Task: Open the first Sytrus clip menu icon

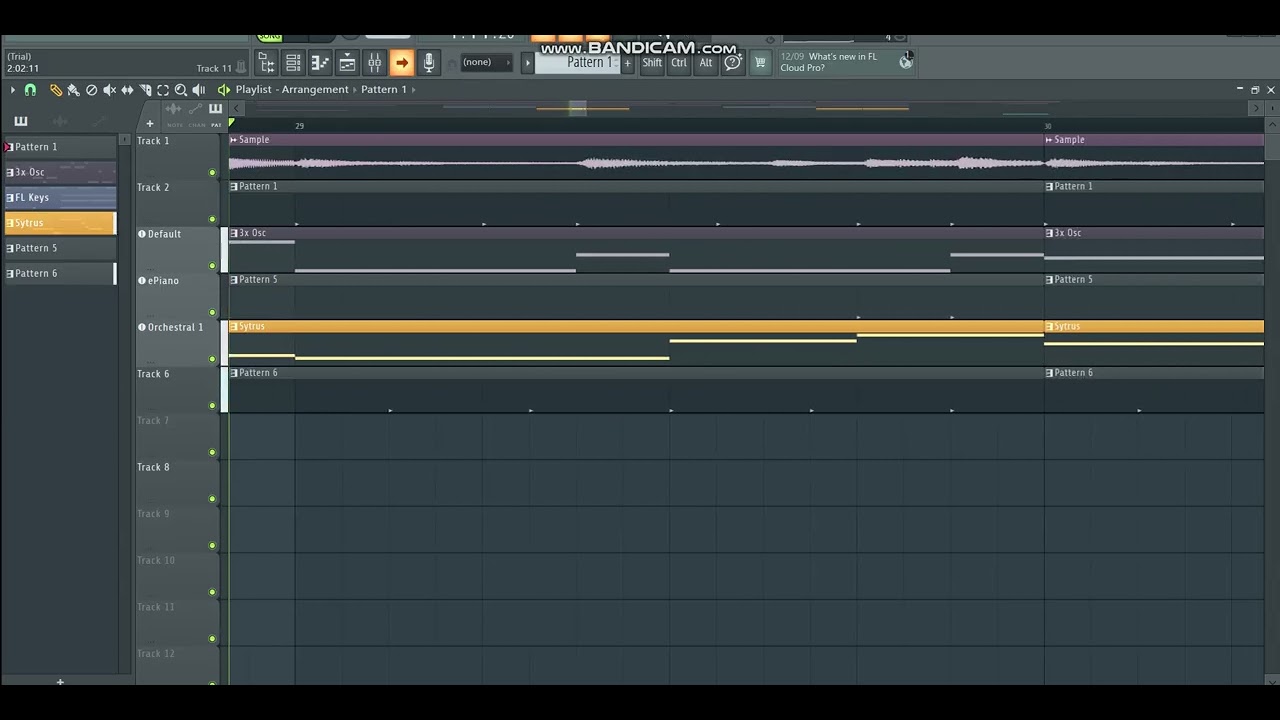Action: pos(234,327)
